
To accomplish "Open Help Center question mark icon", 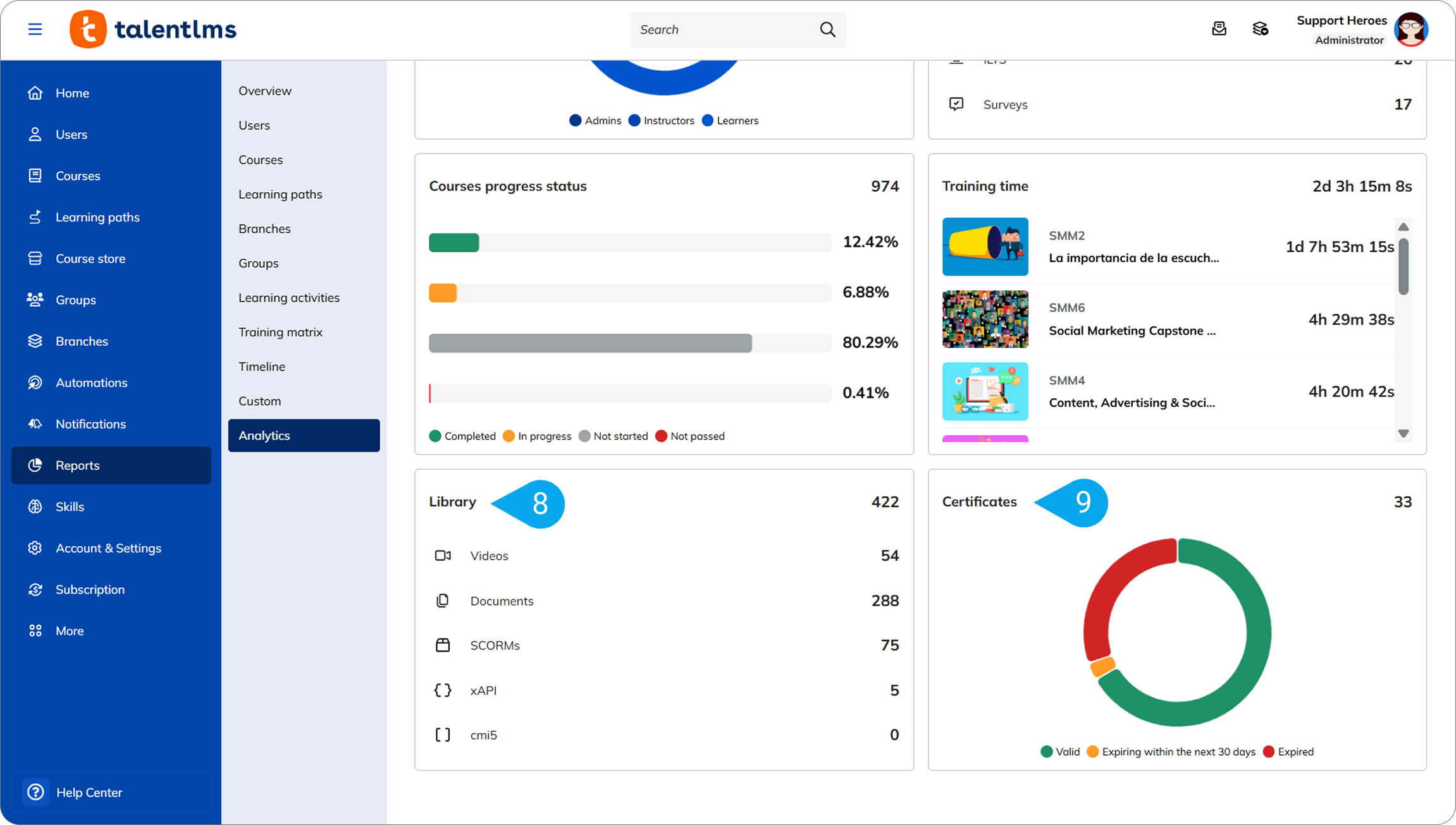I will point(36,791).
